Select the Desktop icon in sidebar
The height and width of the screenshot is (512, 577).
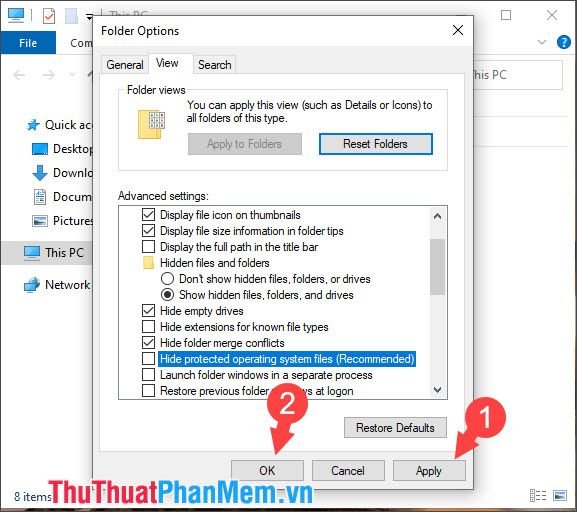coord(40,149)
